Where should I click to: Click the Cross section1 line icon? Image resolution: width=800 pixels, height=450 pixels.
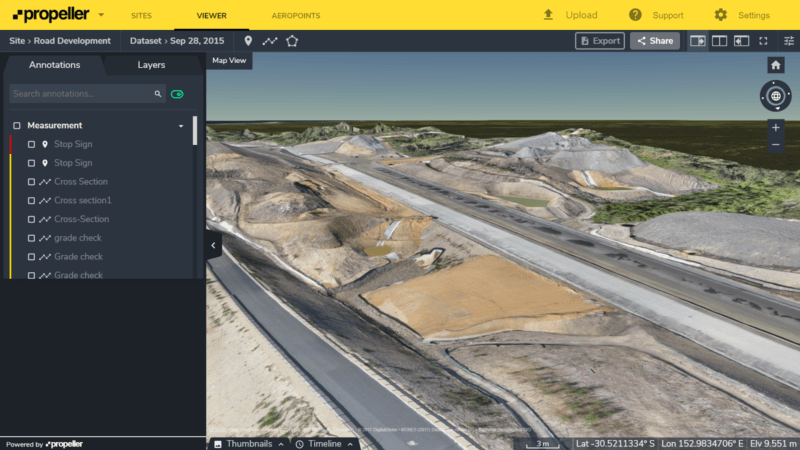pos(45,201)
